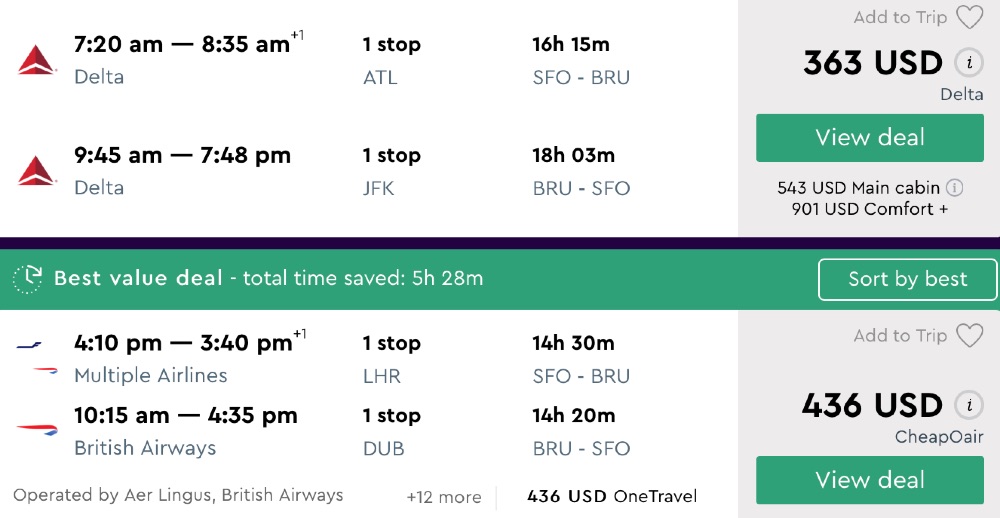Toggle Add to Trip on the British Airways itinerary
The image size is (1000, 518).
pyautogui.click(x=900, y=336)
